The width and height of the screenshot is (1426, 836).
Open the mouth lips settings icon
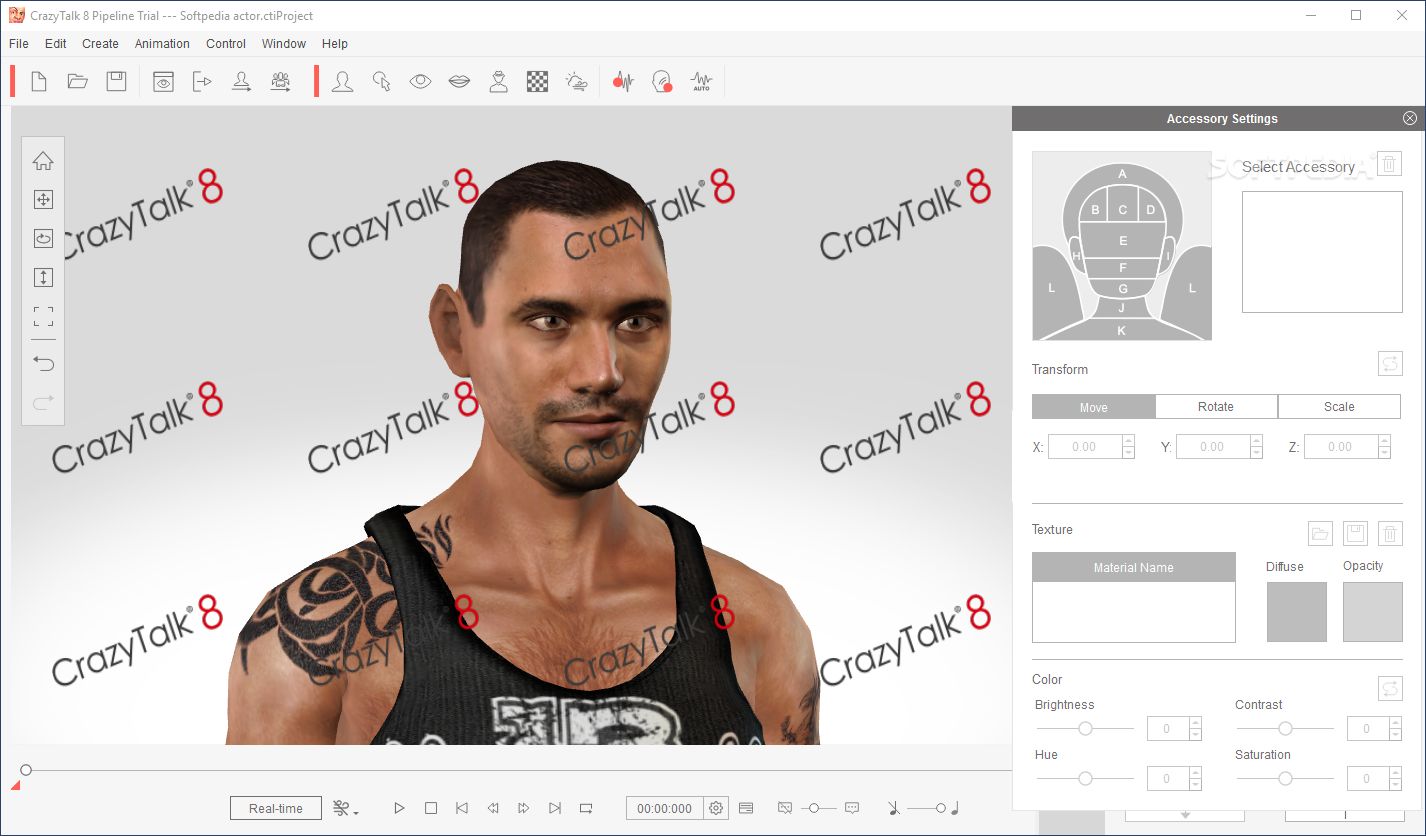click(459, 82)
